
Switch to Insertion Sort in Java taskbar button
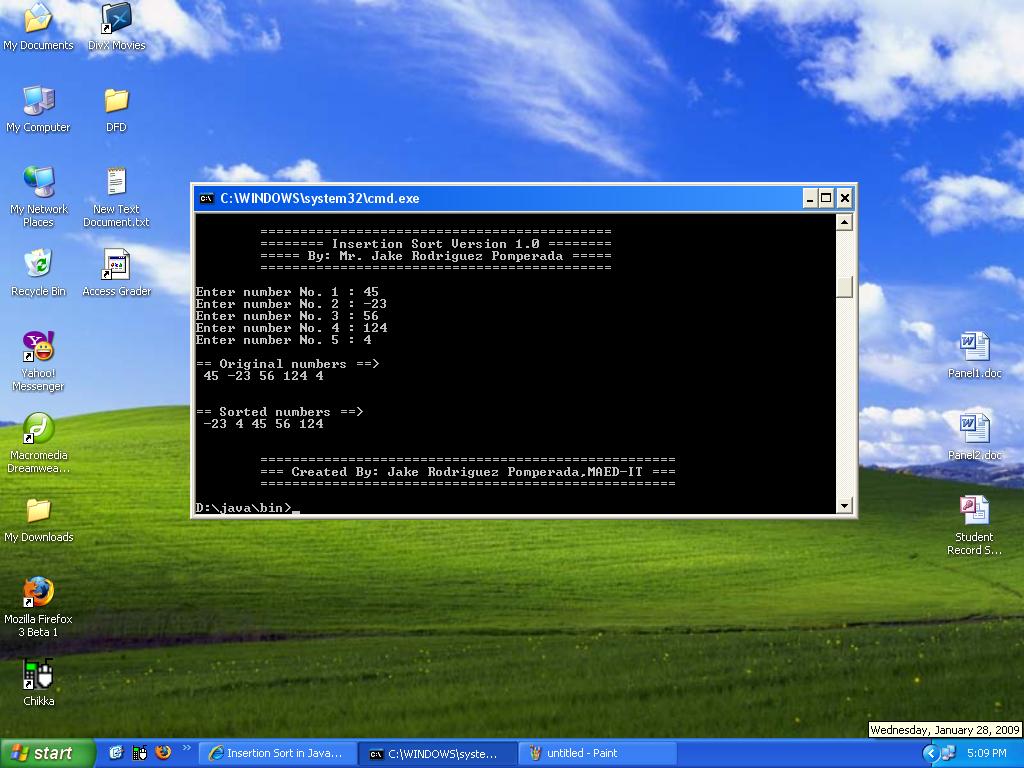point(278,753)
